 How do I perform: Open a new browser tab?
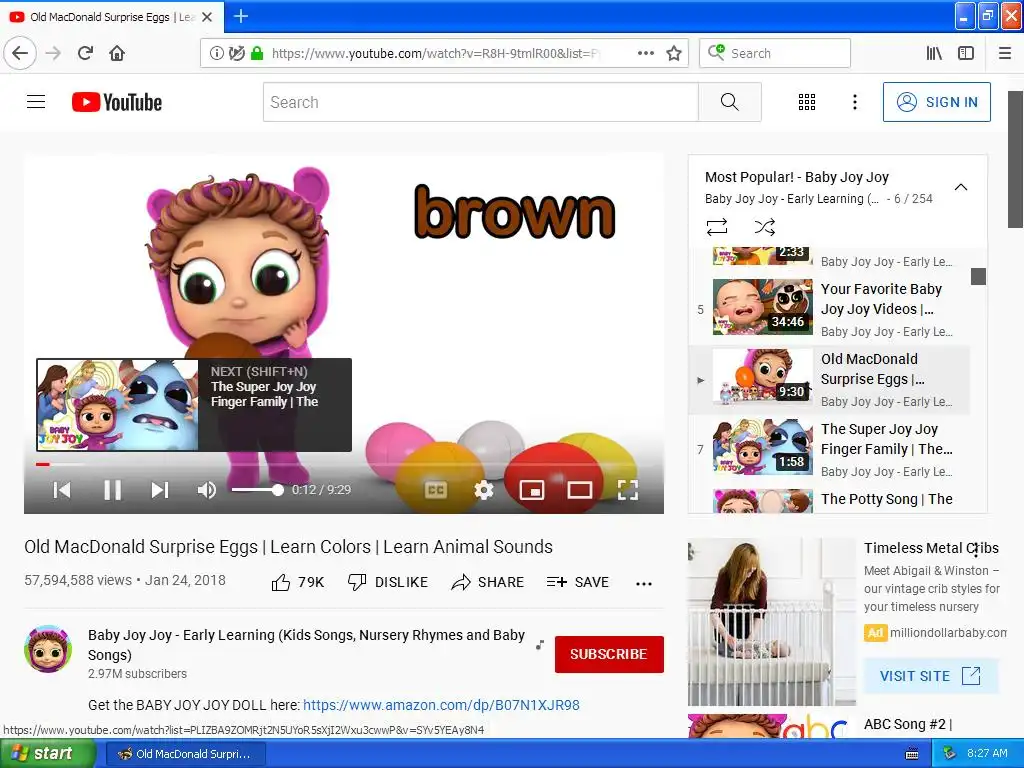pos(240,16)
